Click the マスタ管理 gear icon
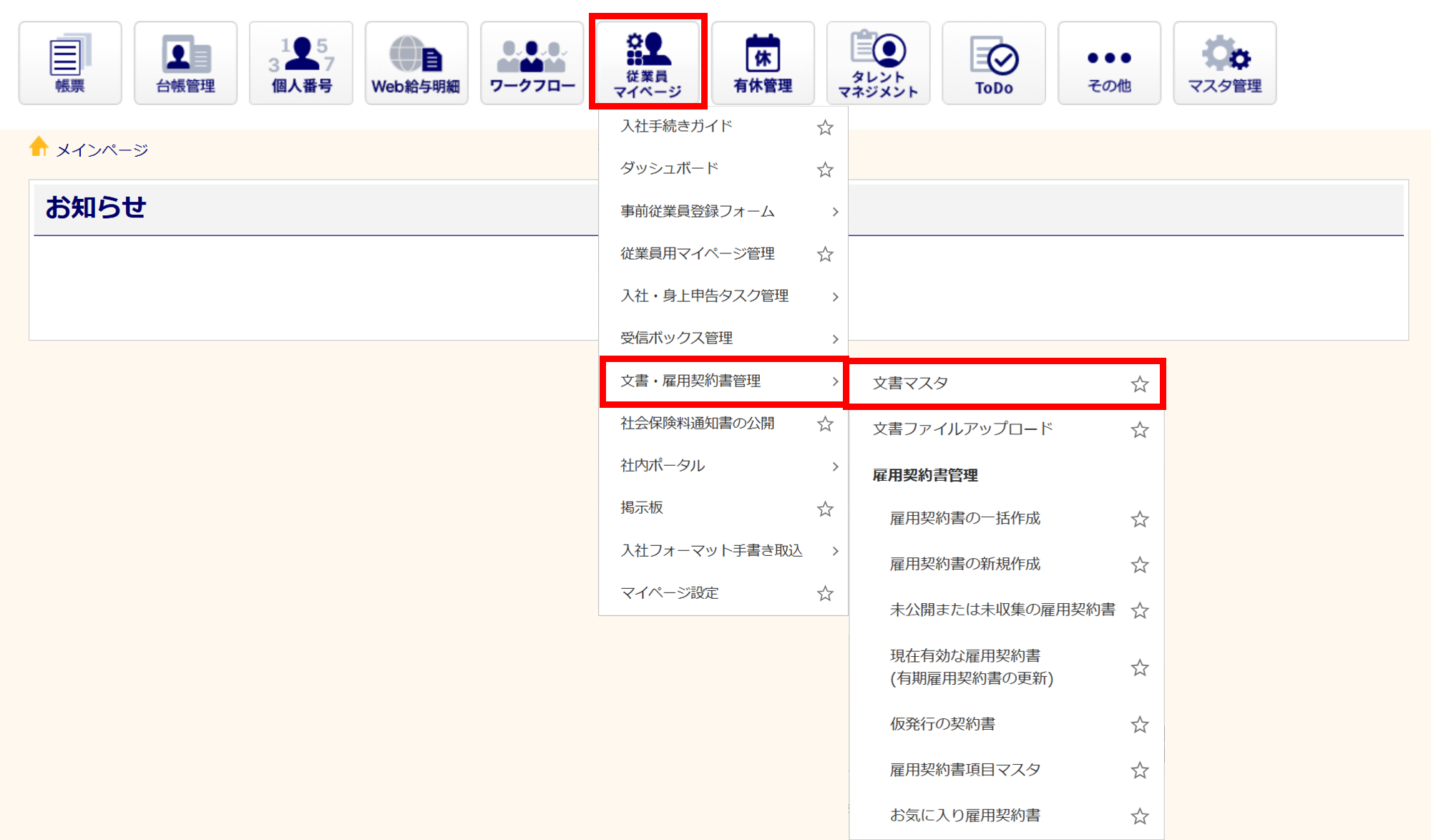 (x=1224, y=63)
